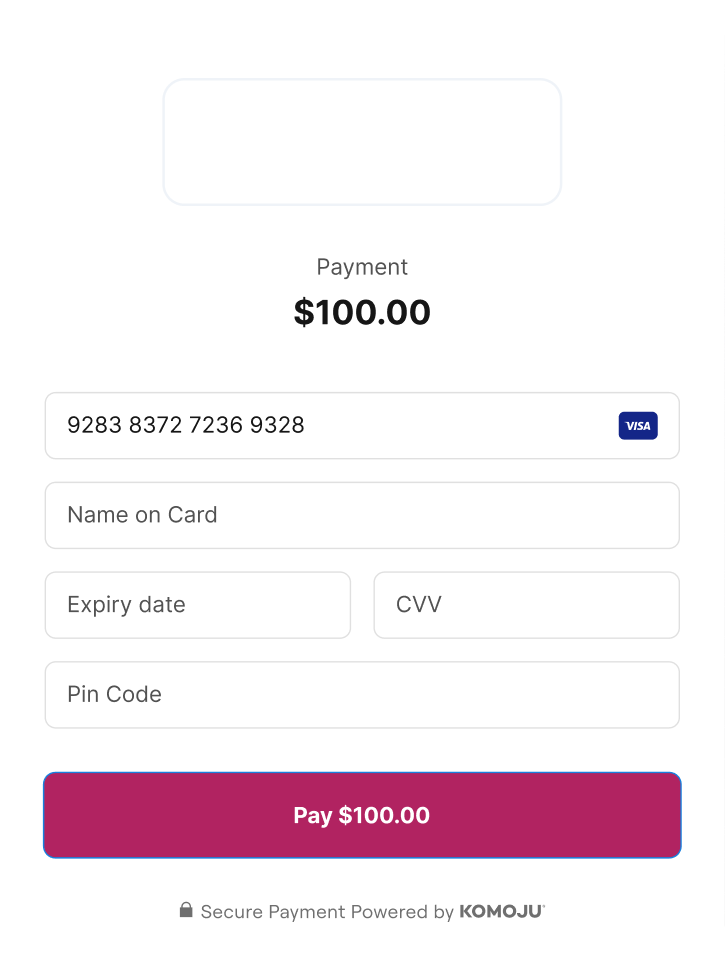
Task: Click the word KOMOJU after Powered by
Action: pyautogui.click(x=502, y=911)
